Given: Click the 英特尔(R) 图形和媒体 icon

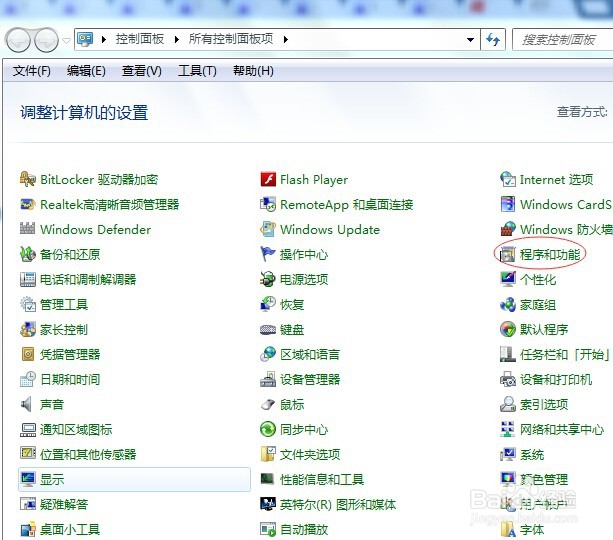Looking at the screenshot, I should (268, 504).
